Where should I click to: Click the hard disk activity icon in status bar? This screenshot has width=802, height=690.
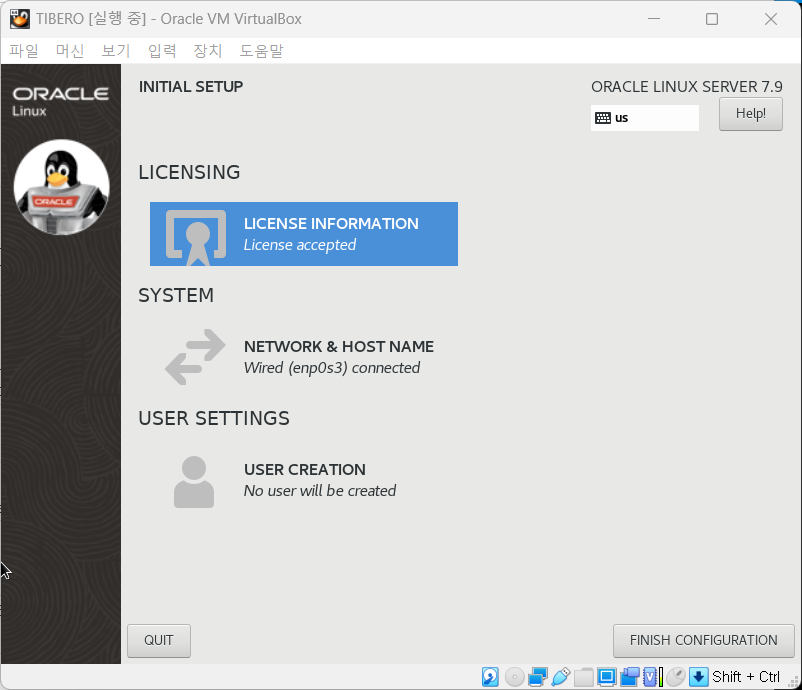click(490, 677)
